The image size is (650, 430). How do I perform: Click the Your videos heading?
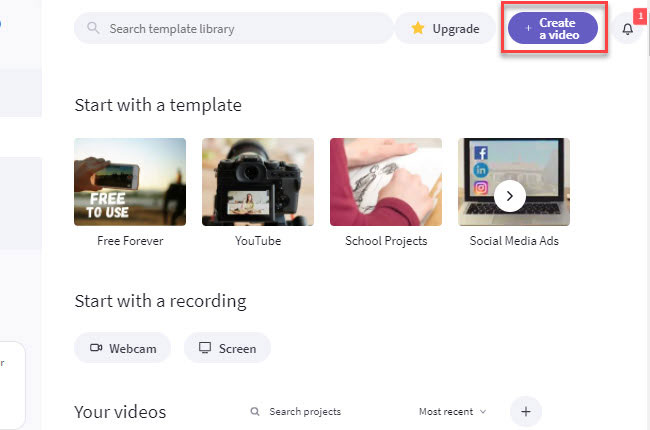click(x=120, y=412)
